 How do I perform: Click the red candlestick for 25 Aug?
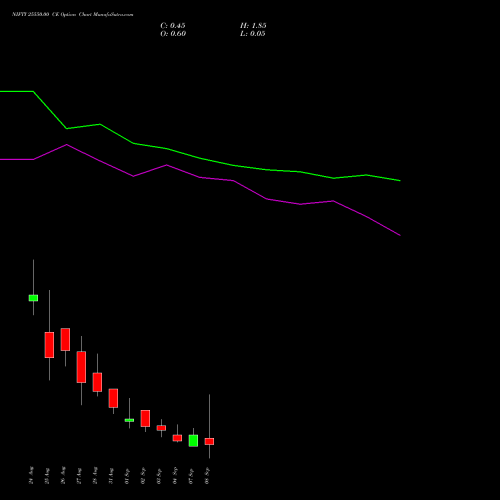coord(49,345)
